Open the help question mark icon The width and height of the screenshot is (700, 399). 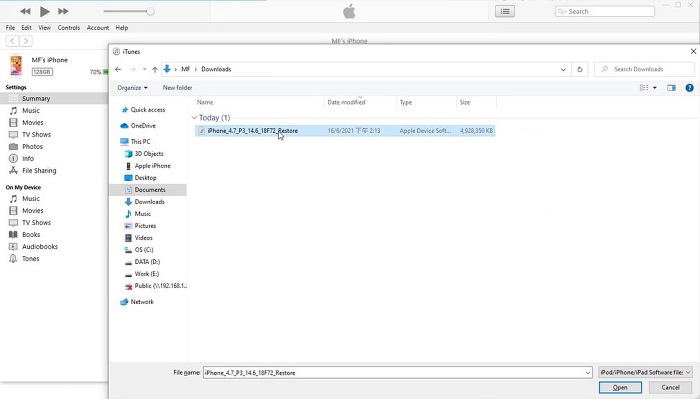689,88
